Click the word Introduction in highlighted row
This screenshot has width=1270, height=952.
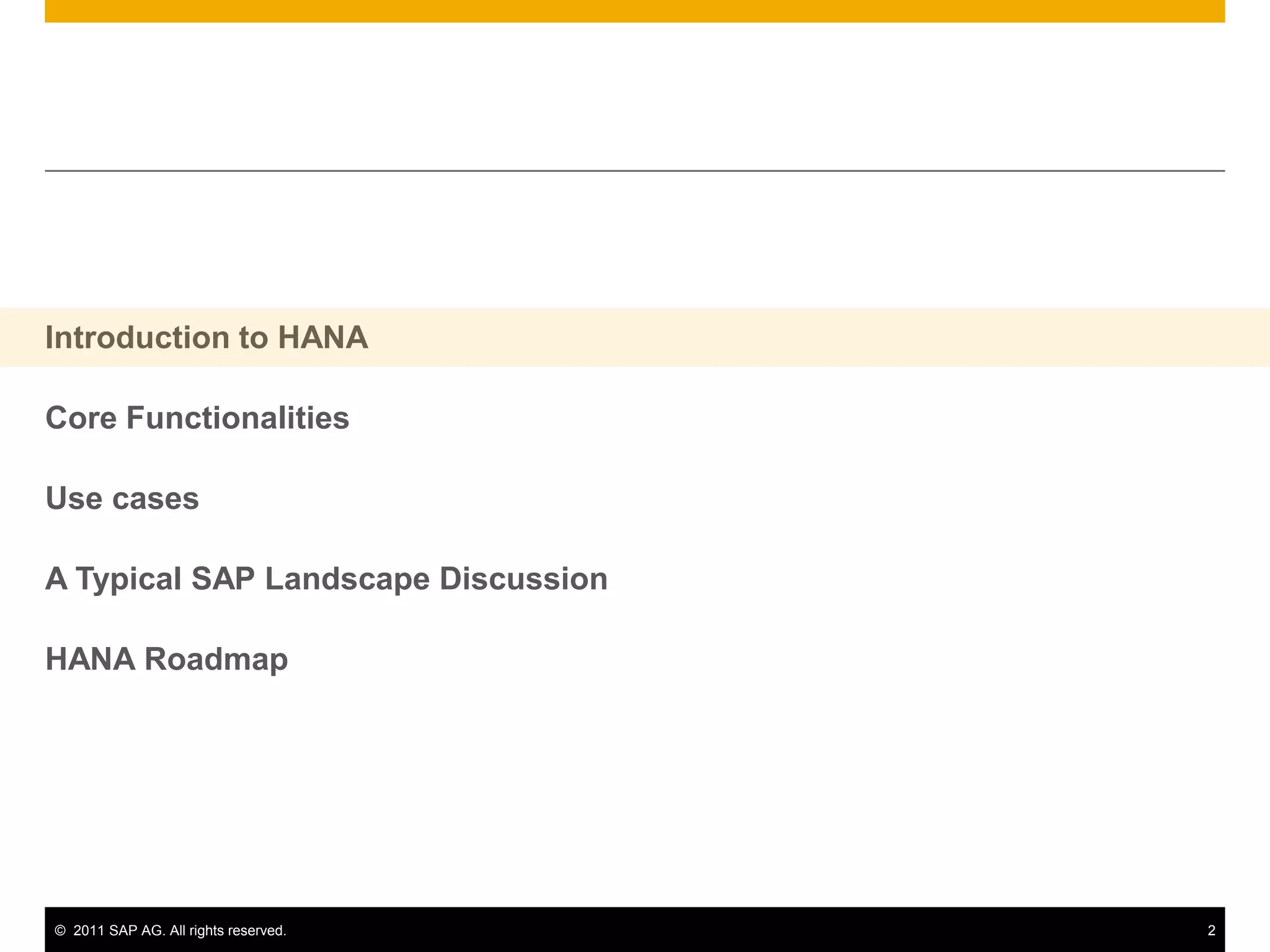(x=137, y=338)
